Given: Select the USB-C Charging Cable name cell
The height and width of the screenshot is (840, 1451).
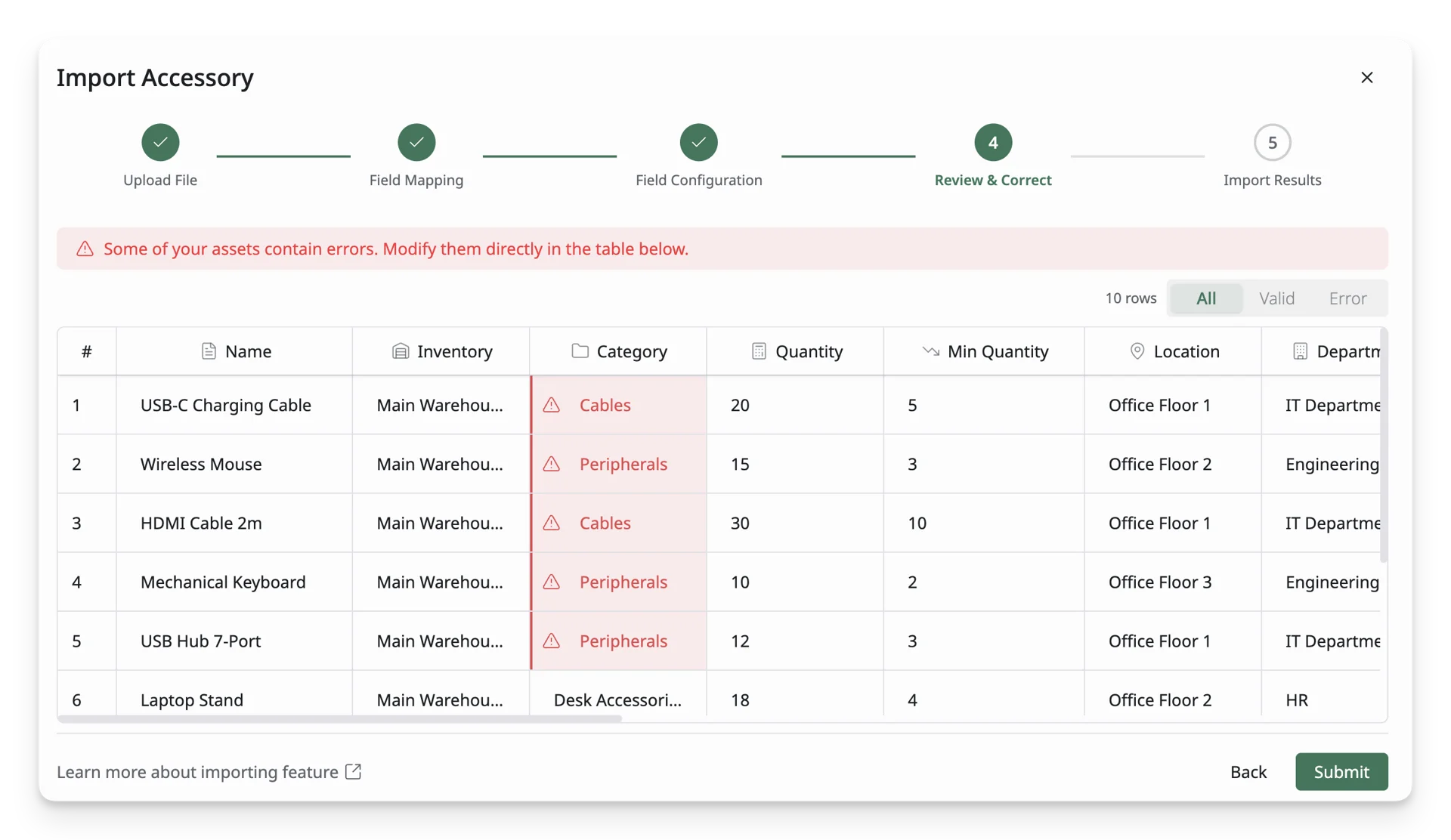Looking at the screenshot, I should tap(234, 405).
